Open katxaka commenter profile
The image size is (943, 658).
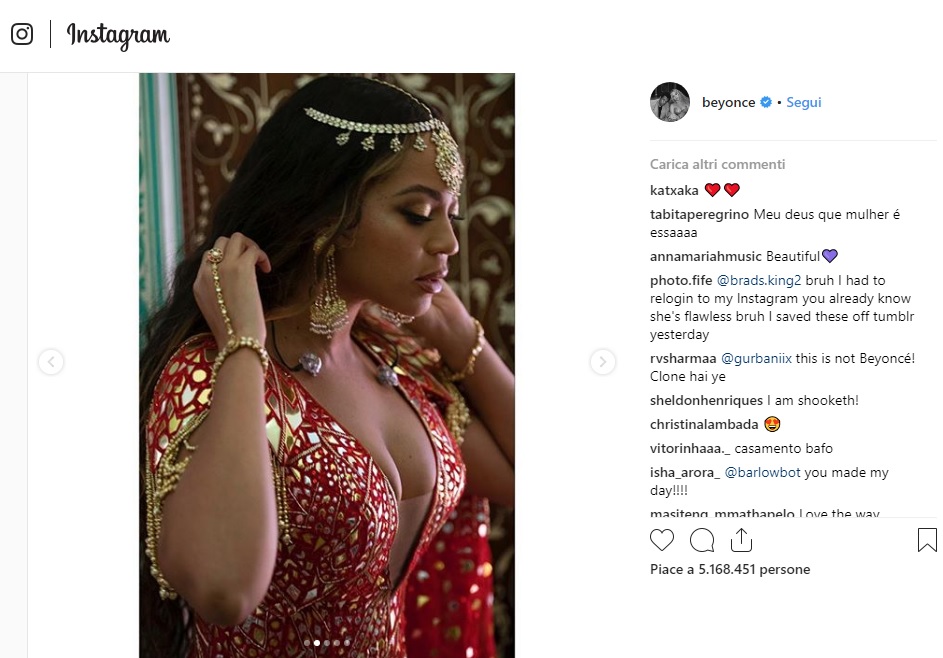click(674, 190)
